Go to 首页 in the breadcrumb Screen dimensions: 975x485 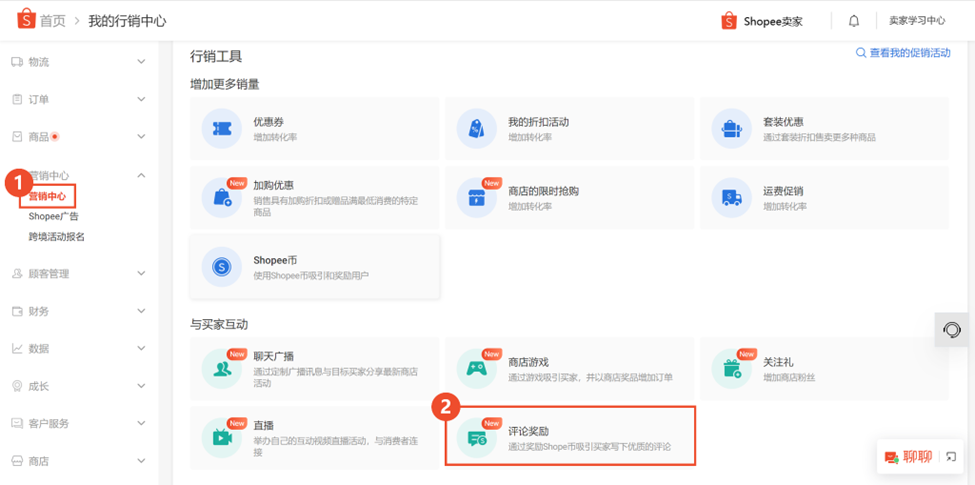coord(52,21)
